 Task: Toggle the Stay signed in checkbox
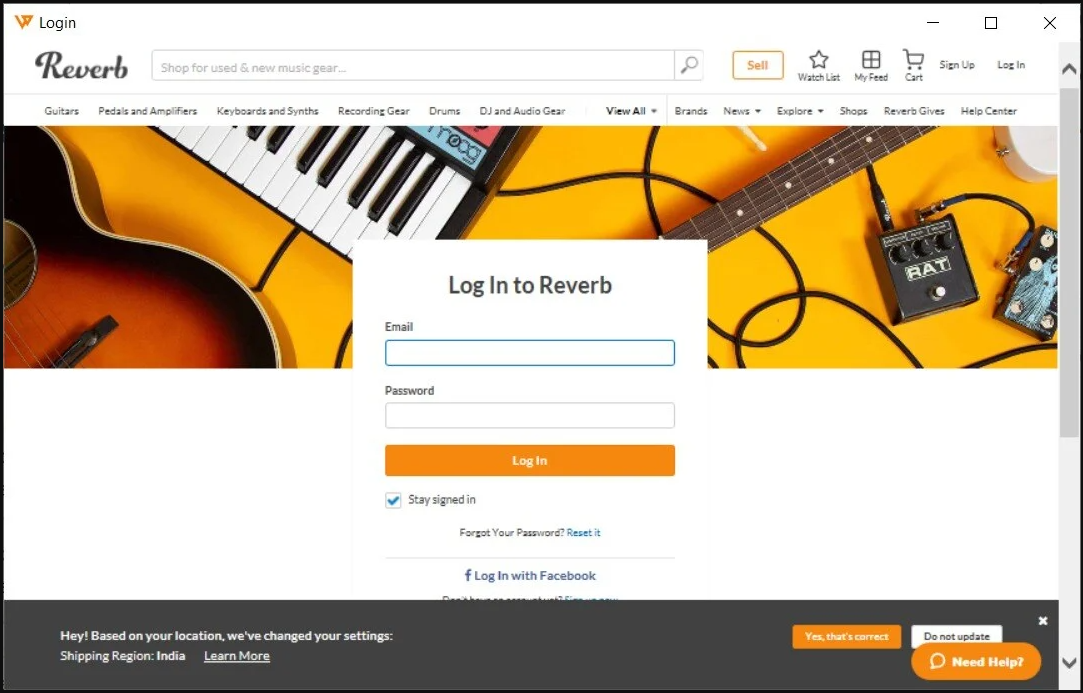(x=393, y=500)
